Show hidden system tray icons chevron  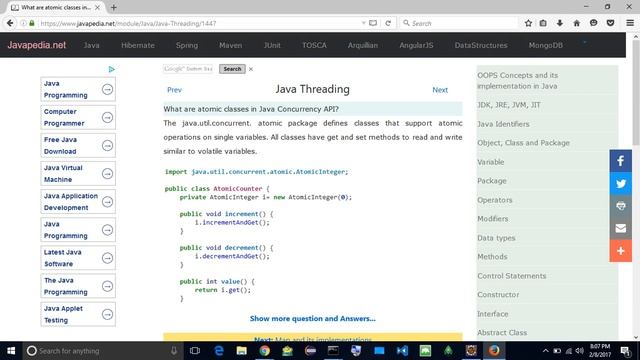pos(545,351)
